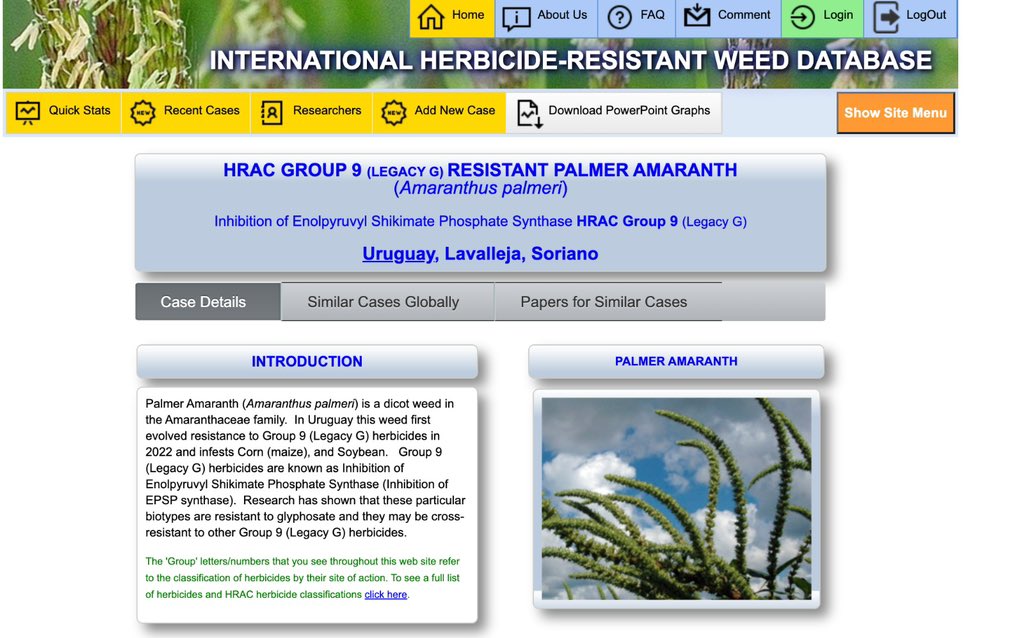Open the About Us page
The height and width of the screenshot is (638, 1024).
point(546,18)
